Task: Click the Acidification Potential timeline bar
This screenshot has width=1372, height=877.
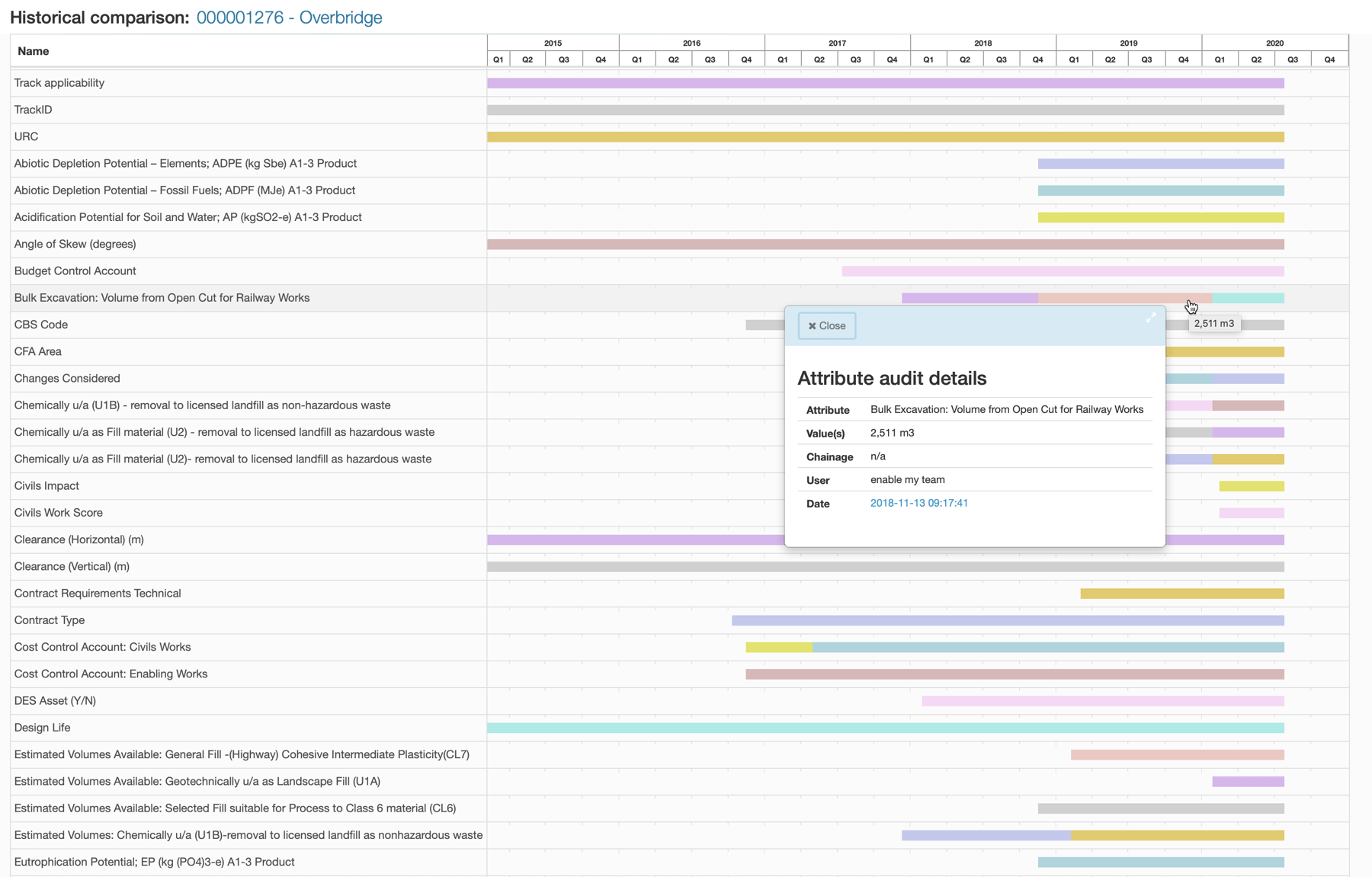Action: pos(1161,218)
